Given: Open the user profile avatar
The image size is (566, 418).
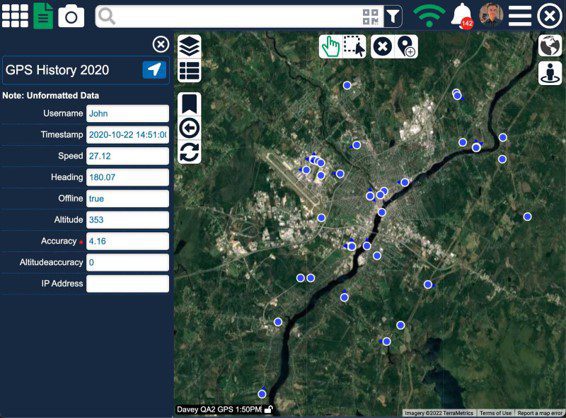Looking at the screenshot, I should [491, 15].
